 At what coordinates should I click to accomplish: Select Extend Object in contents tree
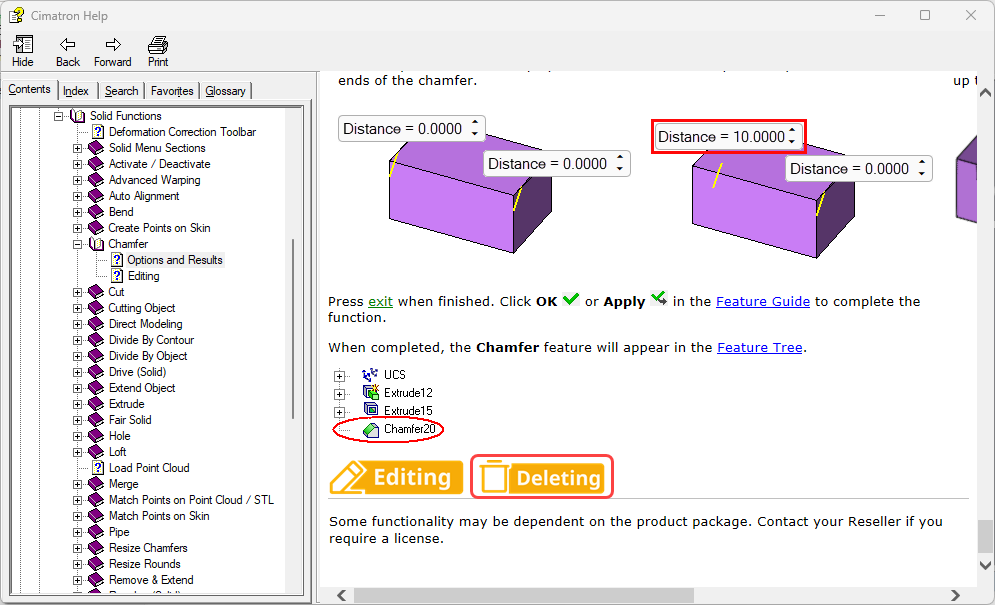point(142,388)
